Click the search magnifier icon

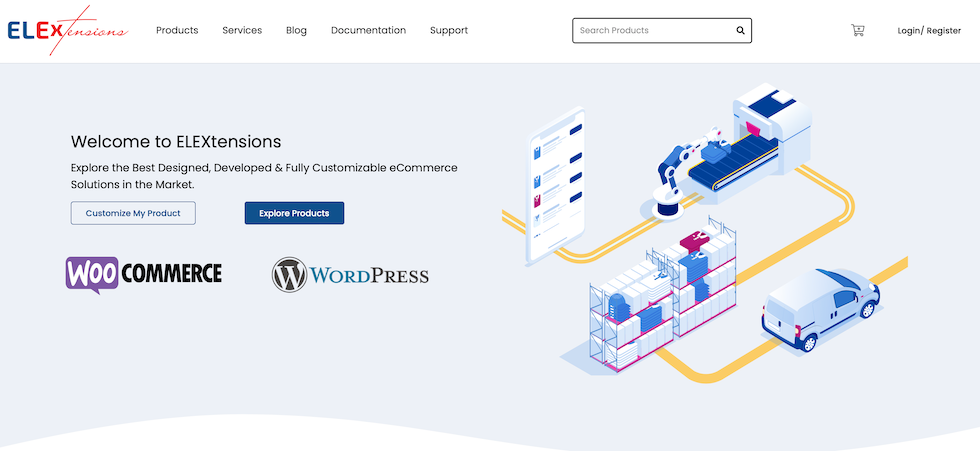click(740, 31)
